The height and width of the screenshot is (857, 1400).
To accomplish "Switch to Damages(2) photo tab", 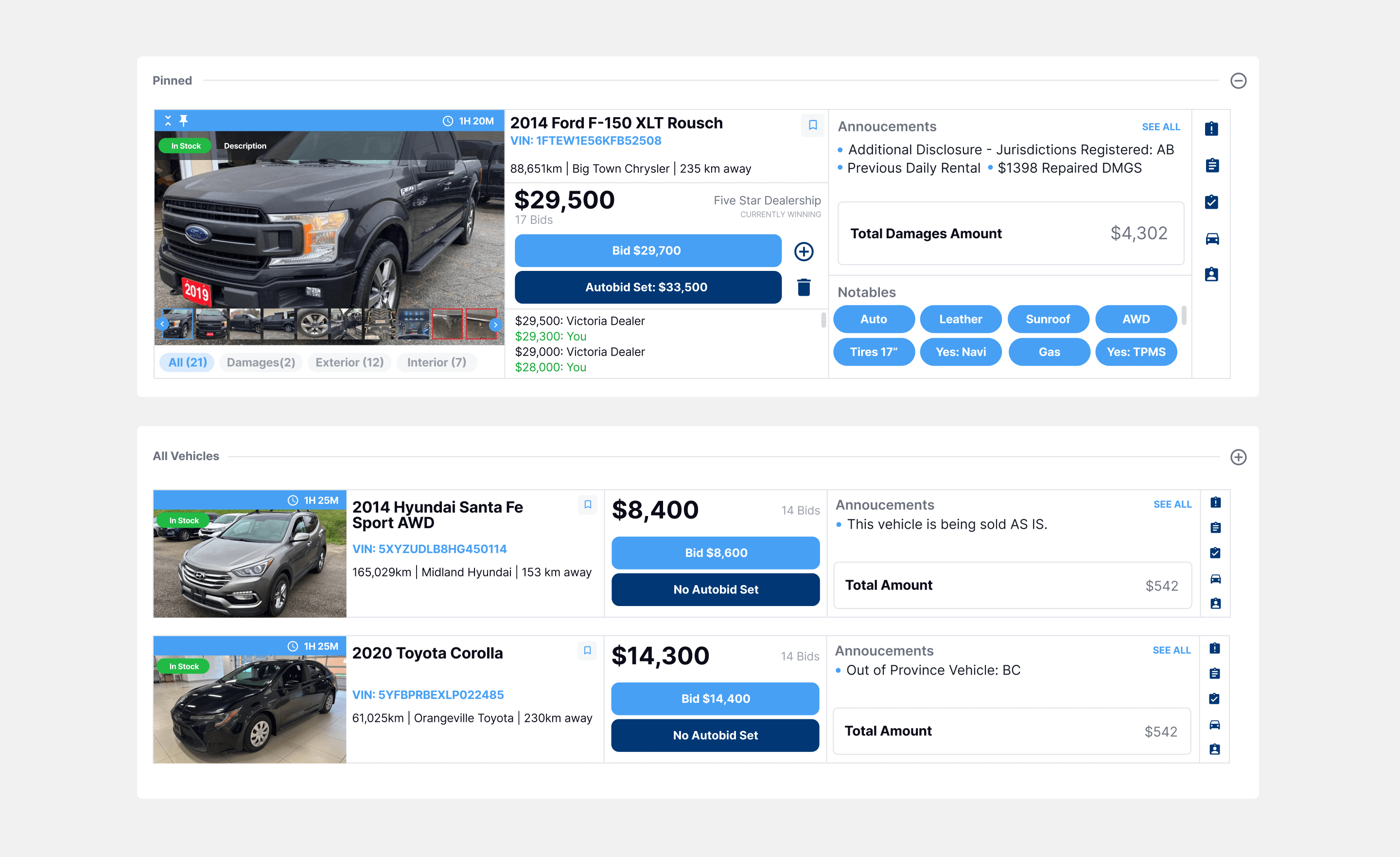I will point(261,362).
